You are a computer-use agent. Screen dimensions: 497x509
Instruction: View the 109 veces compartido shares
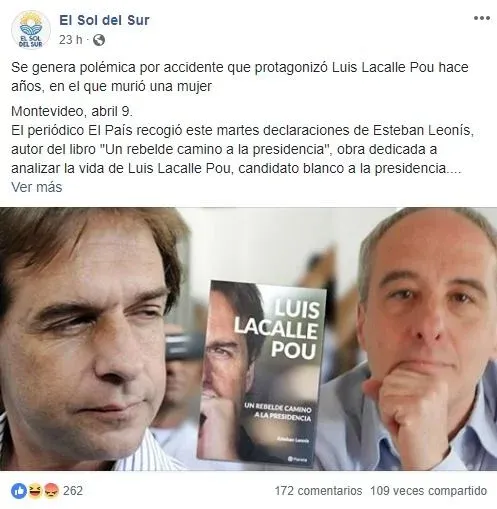429,491
